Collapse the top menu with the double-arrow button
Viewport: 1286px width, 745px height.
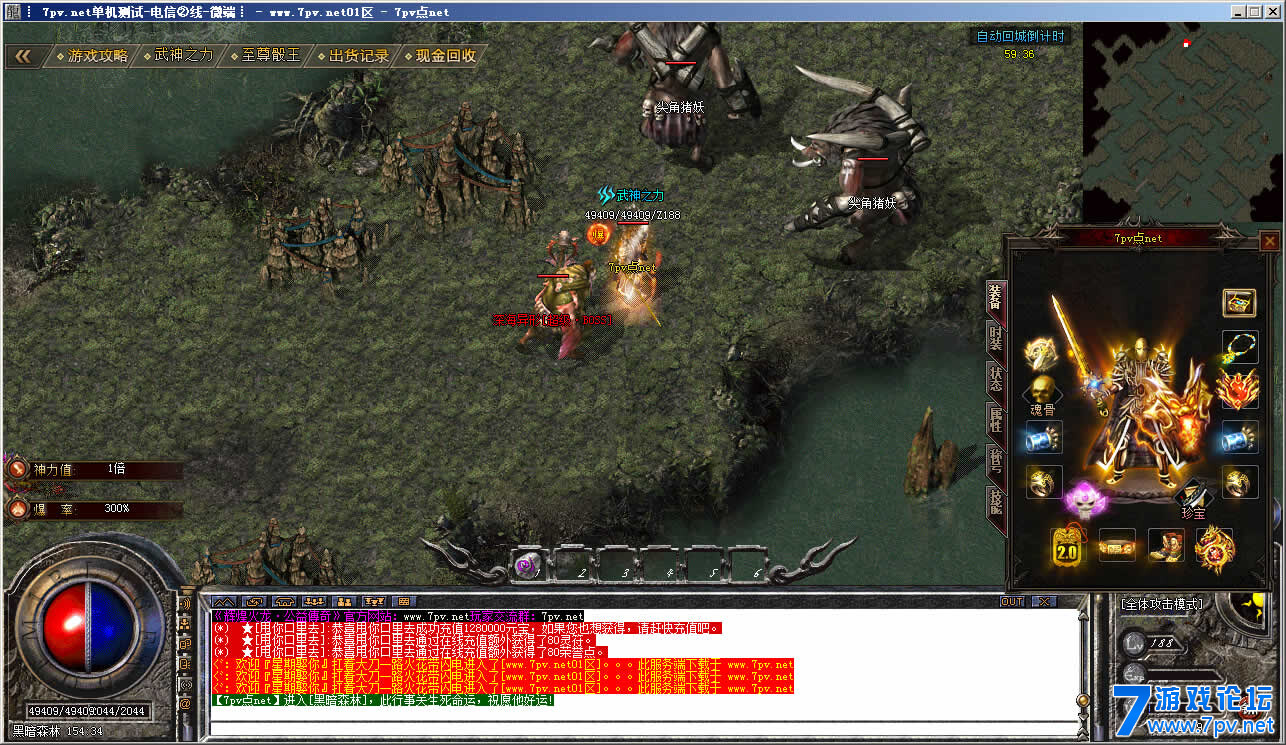click(22, 56)
